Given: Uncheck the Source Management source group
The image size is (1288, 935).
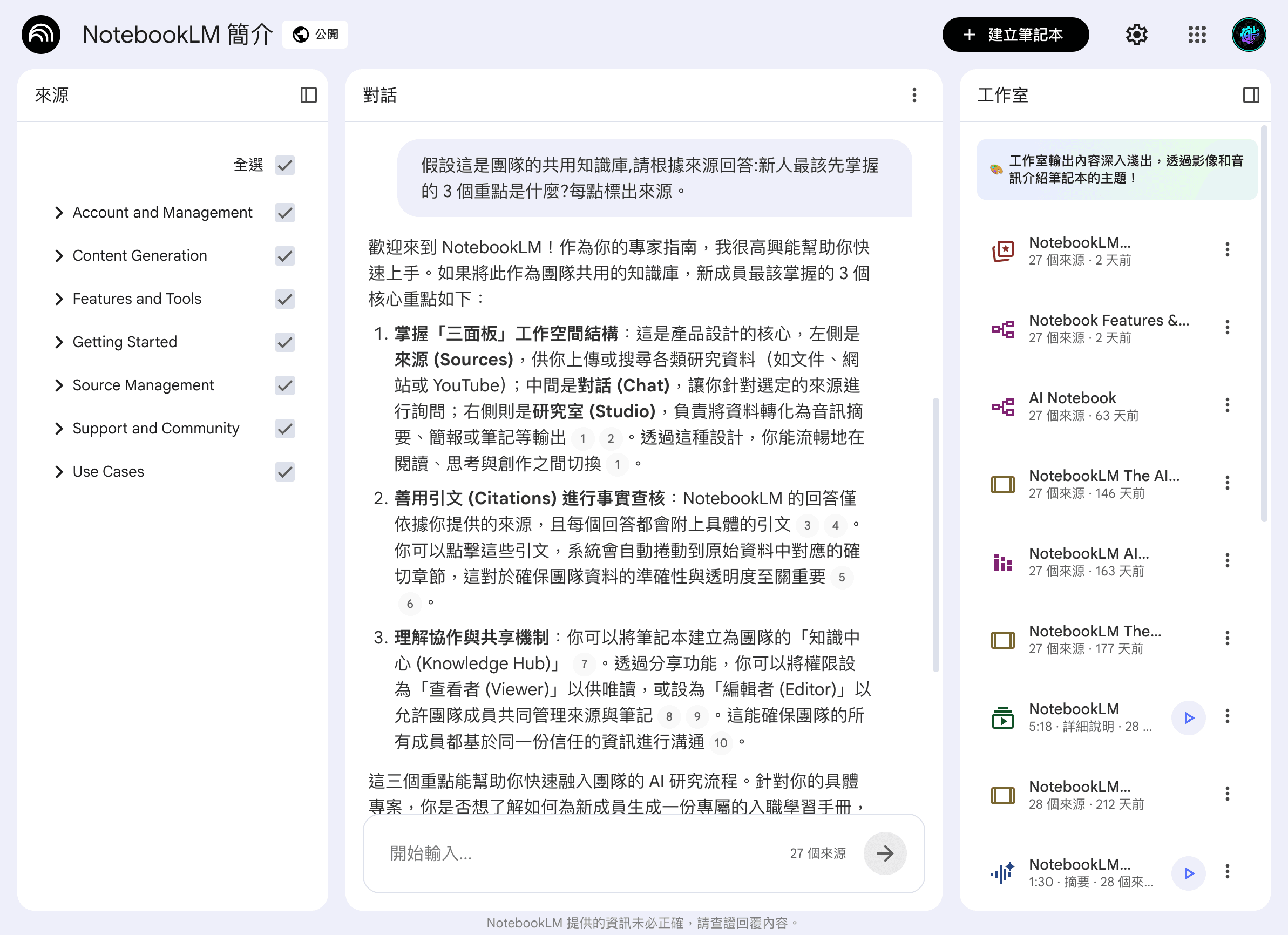Looking at the screenshot, I should pyautogui.click(x=285, y=385).
